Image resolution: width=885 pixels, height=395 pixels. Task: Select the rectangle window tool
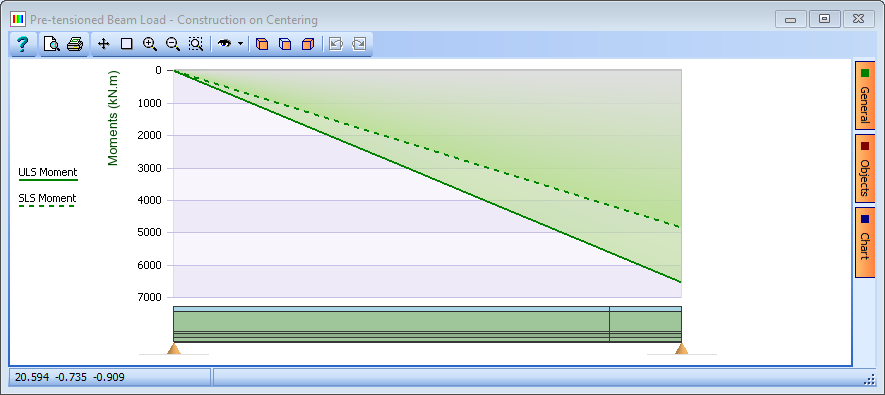[126, 44]
